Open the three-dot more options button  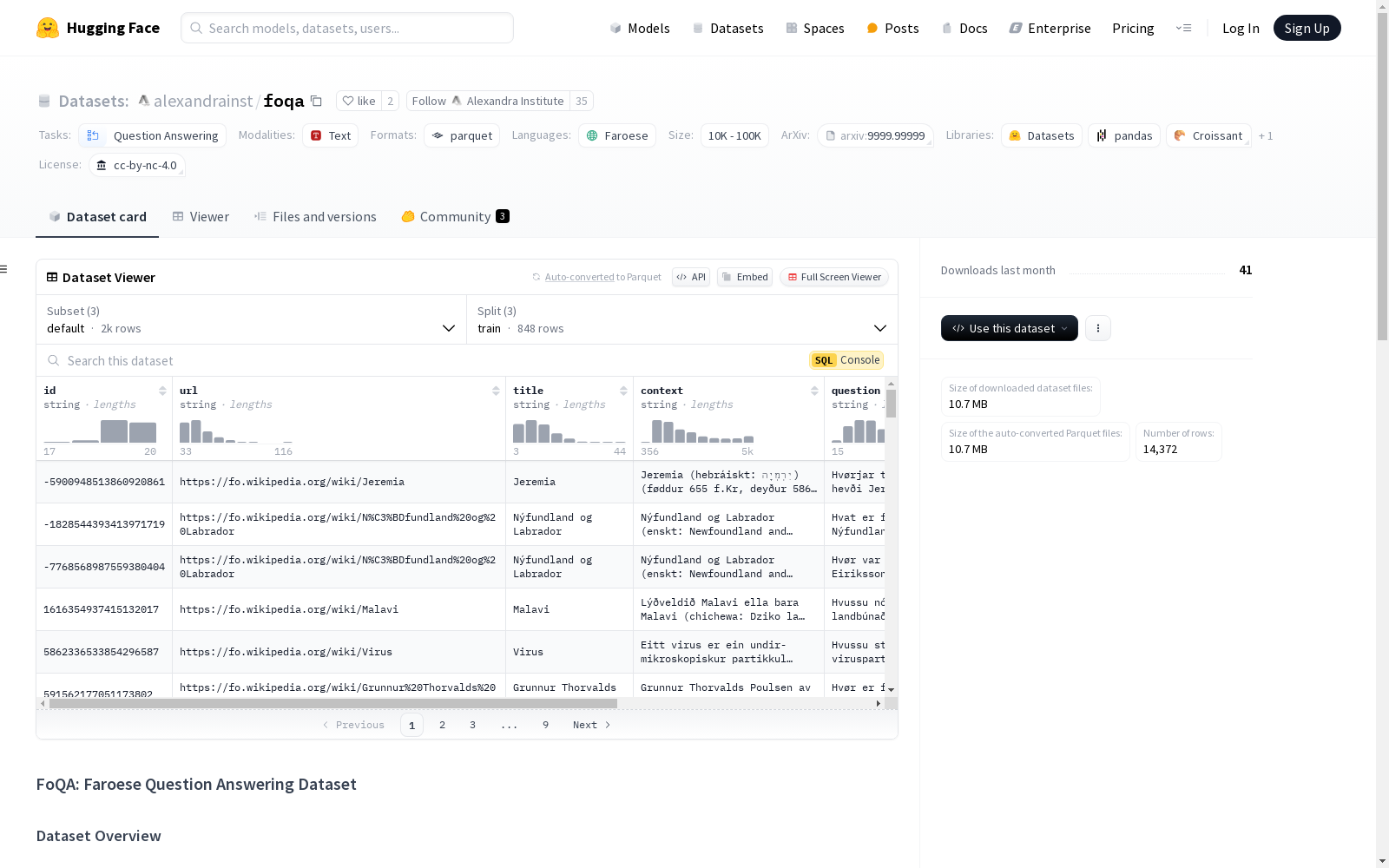(x=1098, y=328)
